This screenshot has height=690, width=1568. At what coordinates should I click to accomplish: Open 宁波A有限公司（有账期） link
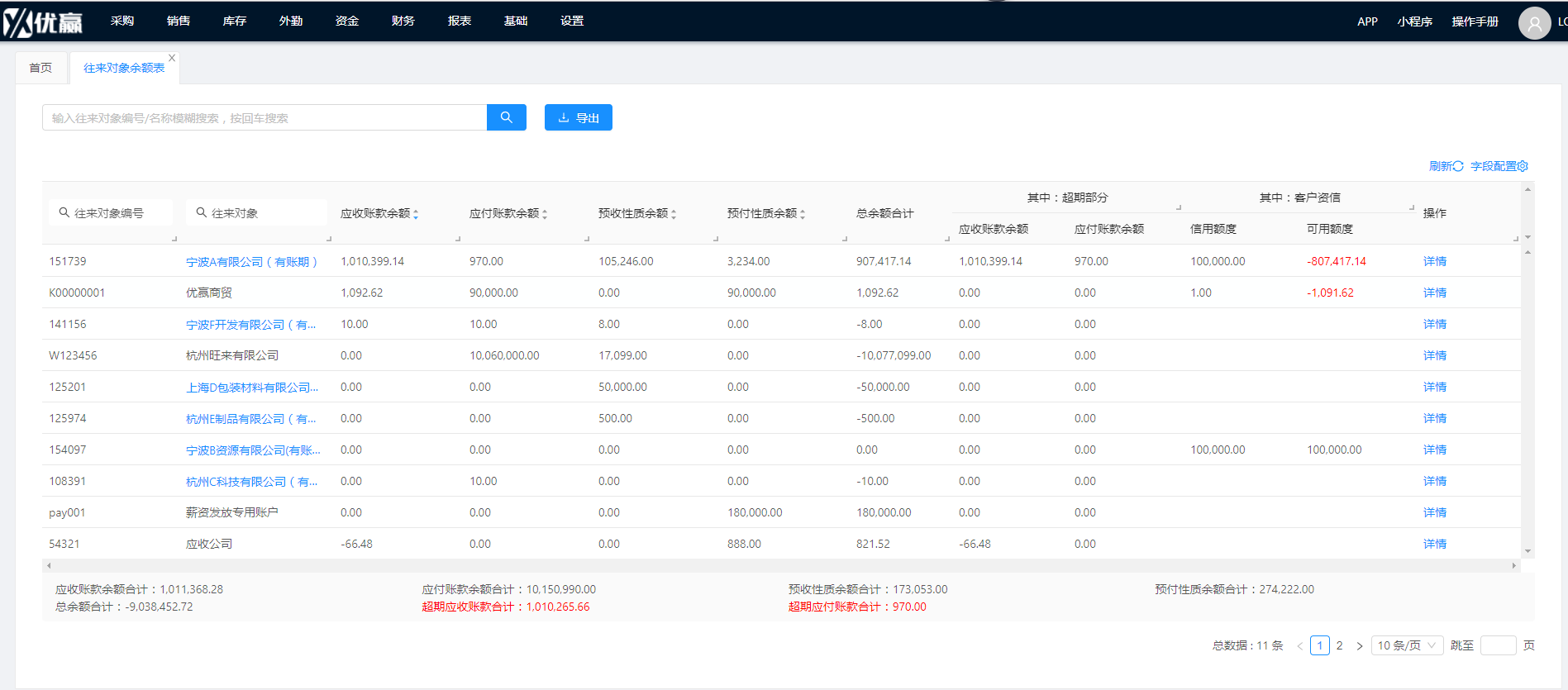point(252,262)
